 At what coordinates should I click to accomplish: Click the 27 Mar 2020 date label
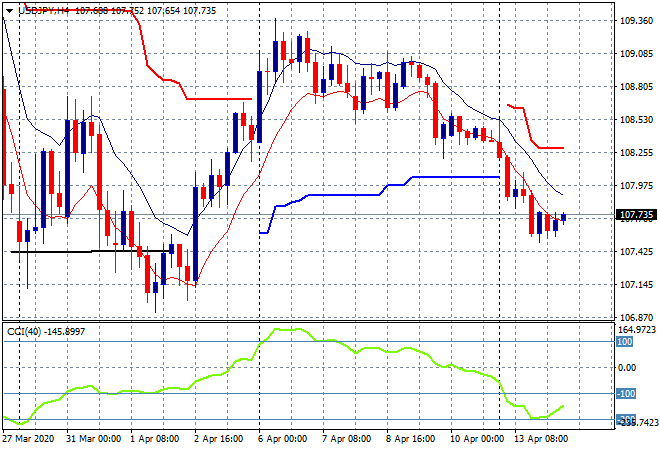pyautogui.click(x=28, y=439)
